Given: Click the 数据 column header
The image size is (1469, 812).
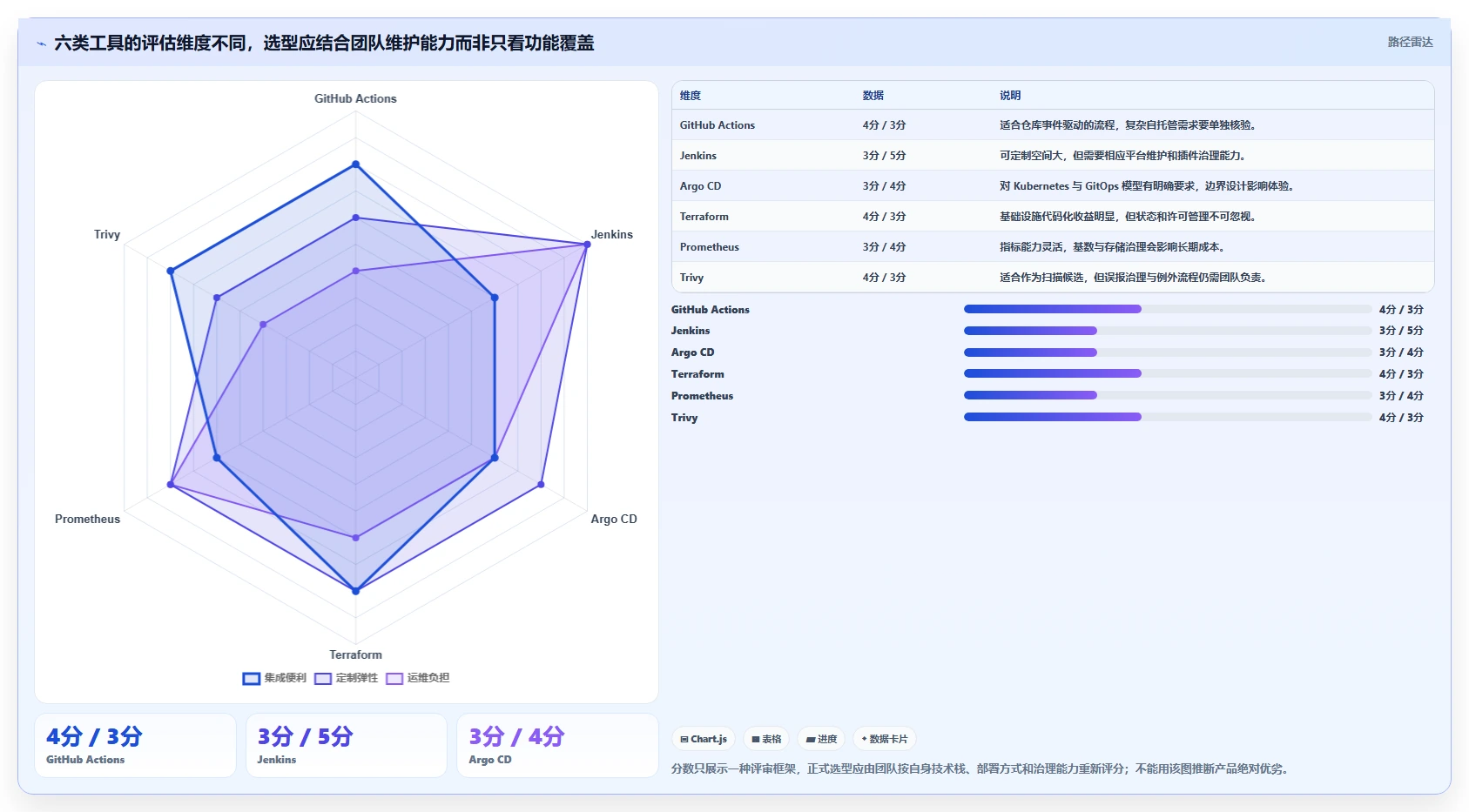Looking at the screenshot, I should (873, 96).
